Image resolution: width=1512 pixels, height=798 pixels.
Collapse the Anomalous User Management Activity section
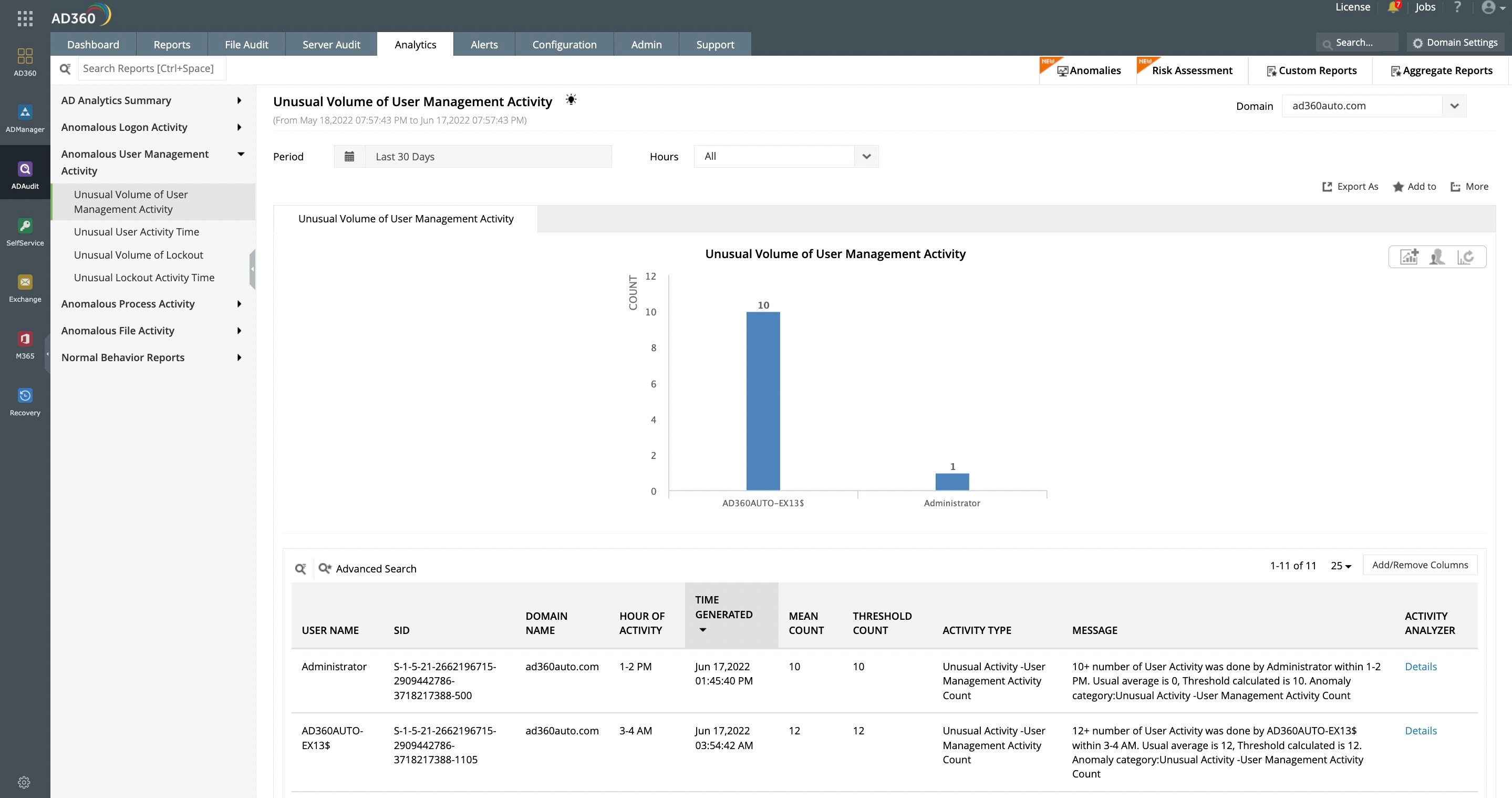tap(241, 154)
